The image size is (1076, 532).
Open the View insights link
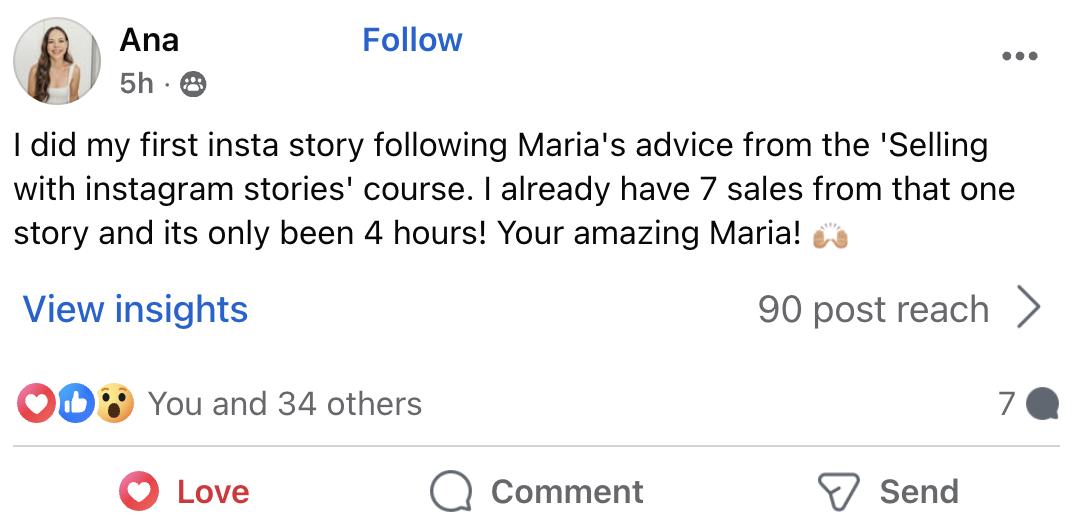click(x=135, y=310)
